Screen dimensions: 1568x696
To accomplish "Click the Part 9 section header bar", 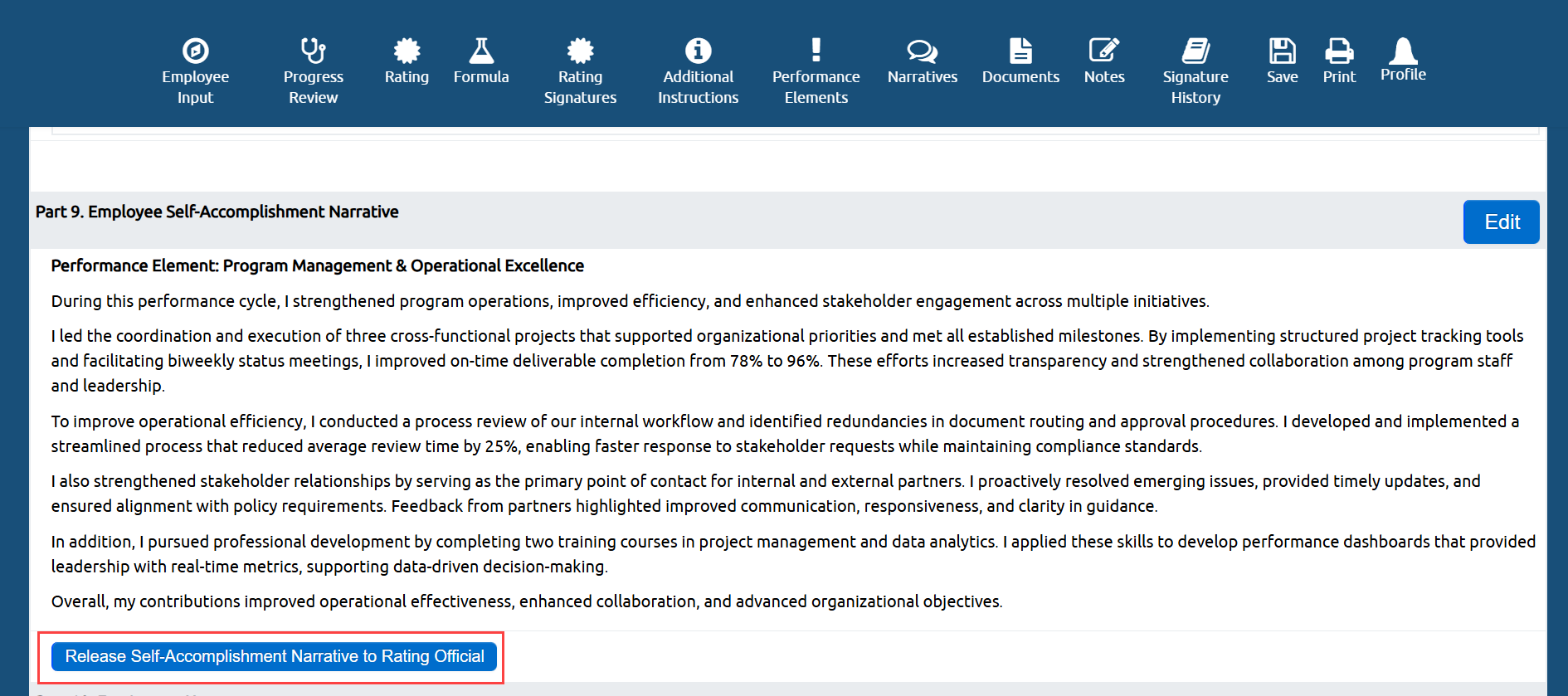I will [788, 221].
